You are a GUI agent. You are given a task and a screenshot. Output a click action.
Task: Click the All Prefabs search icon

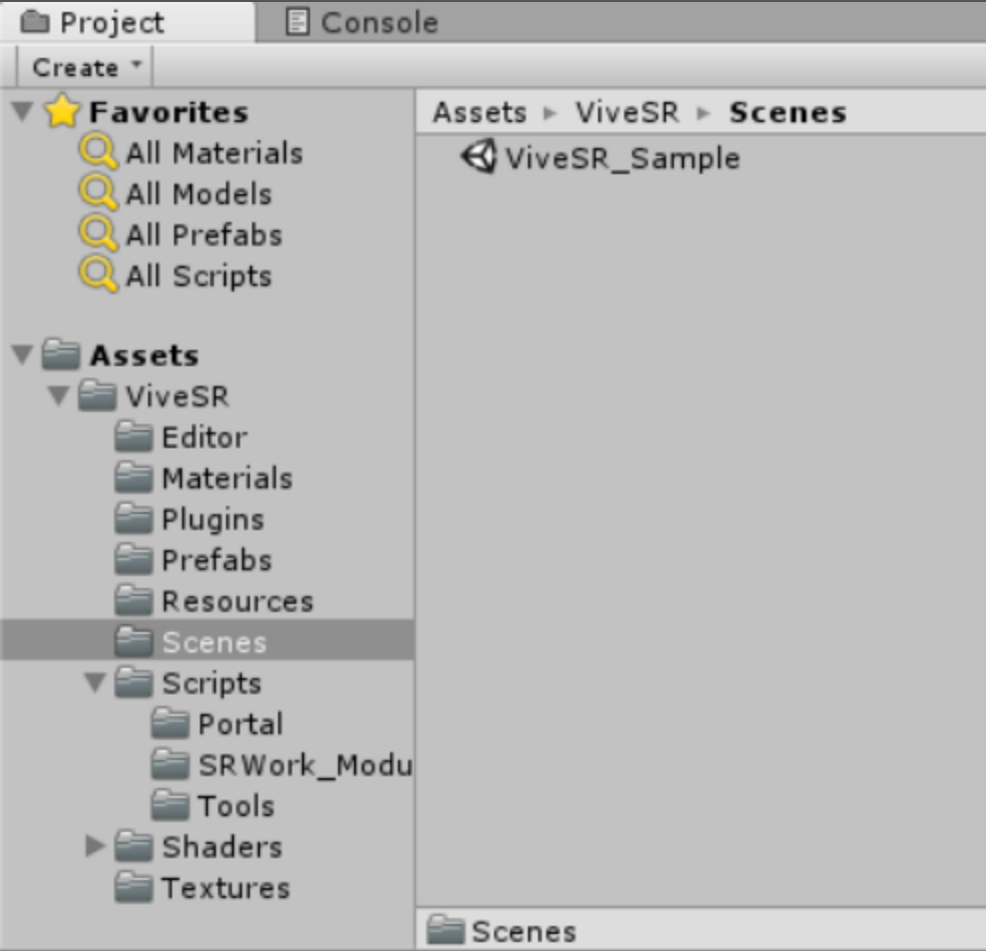[x=99, y=235]
